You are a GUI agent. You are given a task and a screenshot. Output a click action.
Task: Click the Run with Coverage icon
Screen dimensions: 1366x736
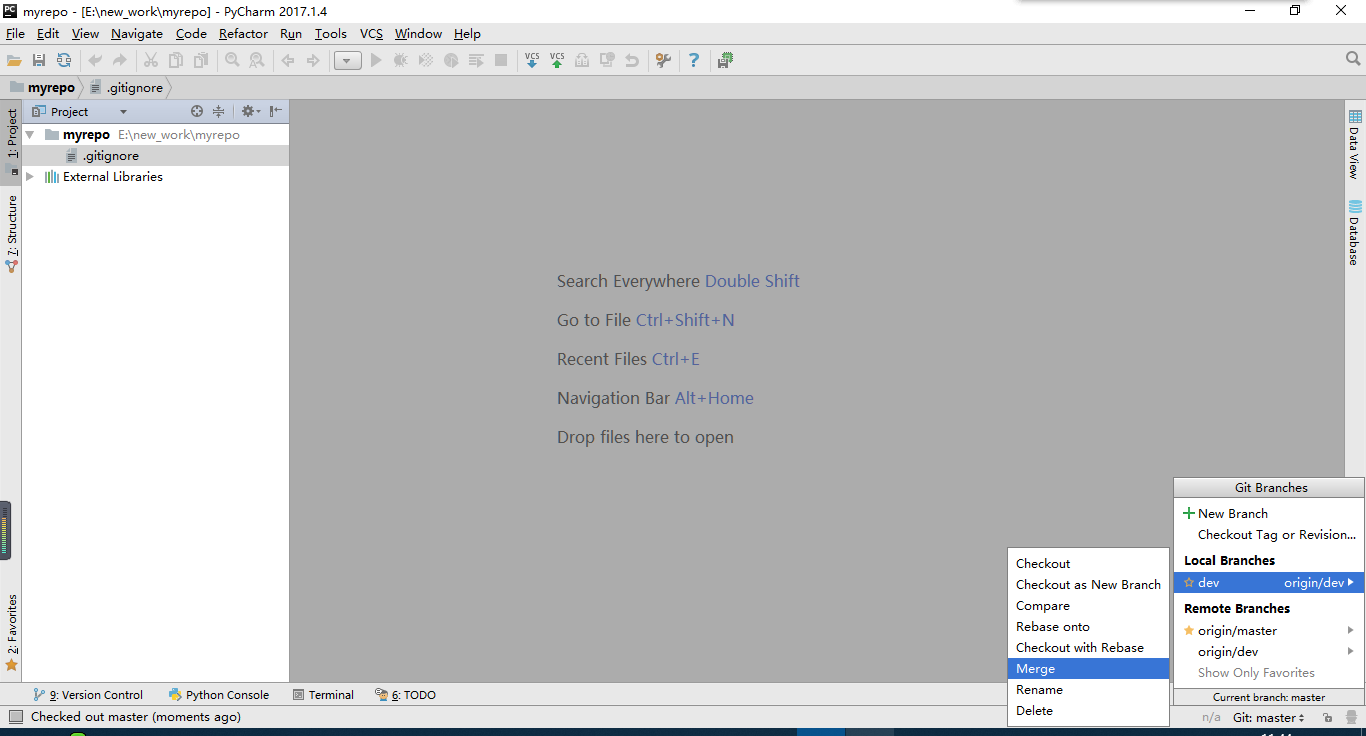pyautogui.click(x=426, y=61)
